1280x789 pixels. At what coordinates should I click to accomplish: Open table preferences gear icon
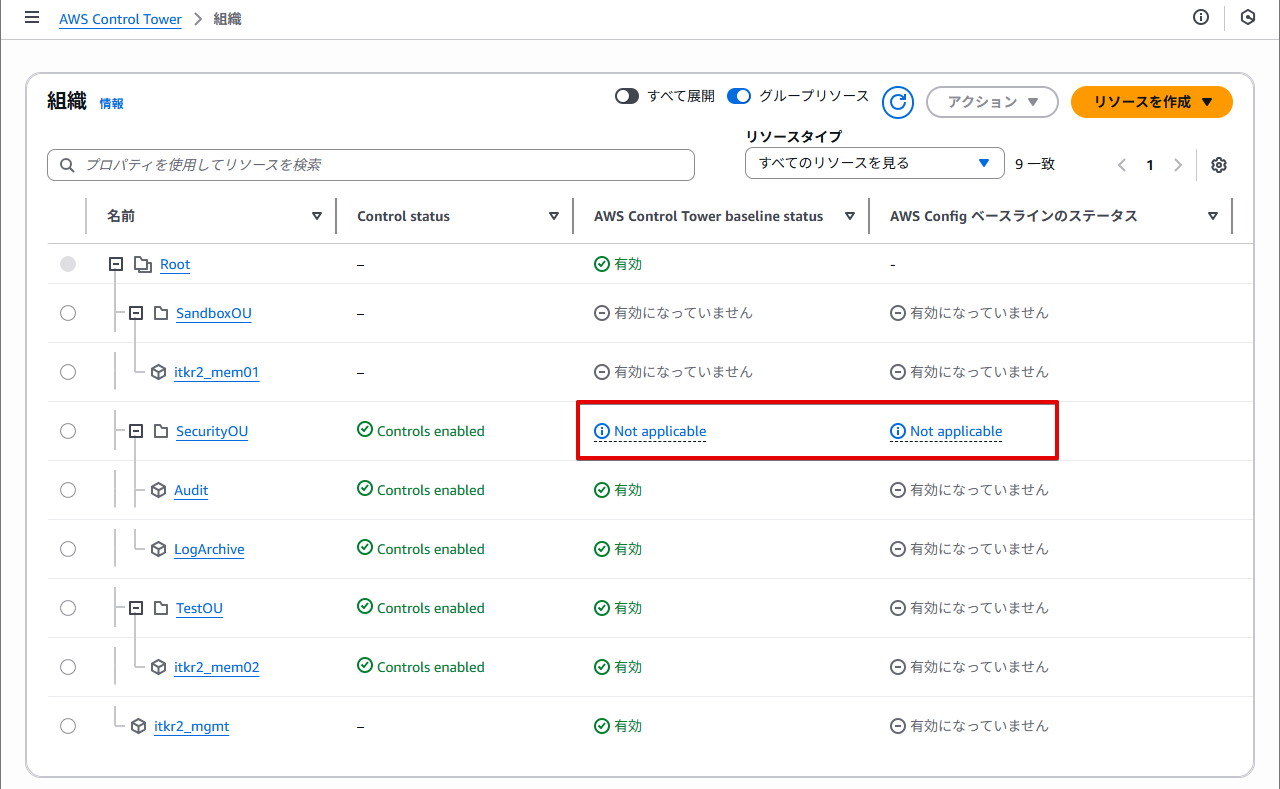[x=1218, y=165]
